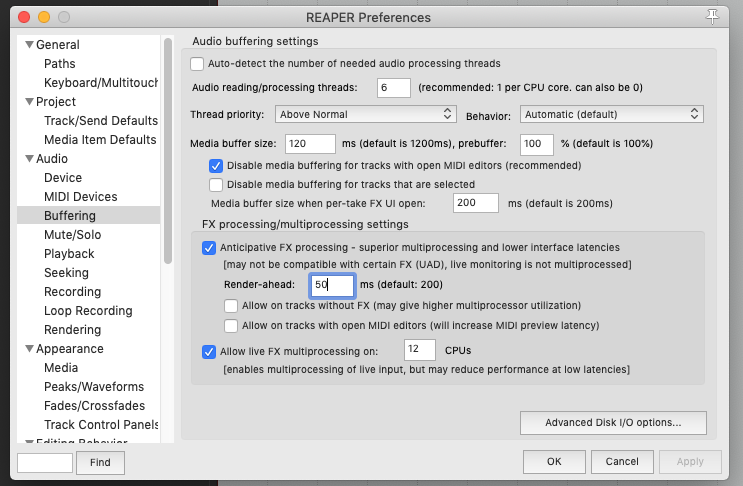Go to MIDI Devices page
The image size is (743, 486).
81,197
